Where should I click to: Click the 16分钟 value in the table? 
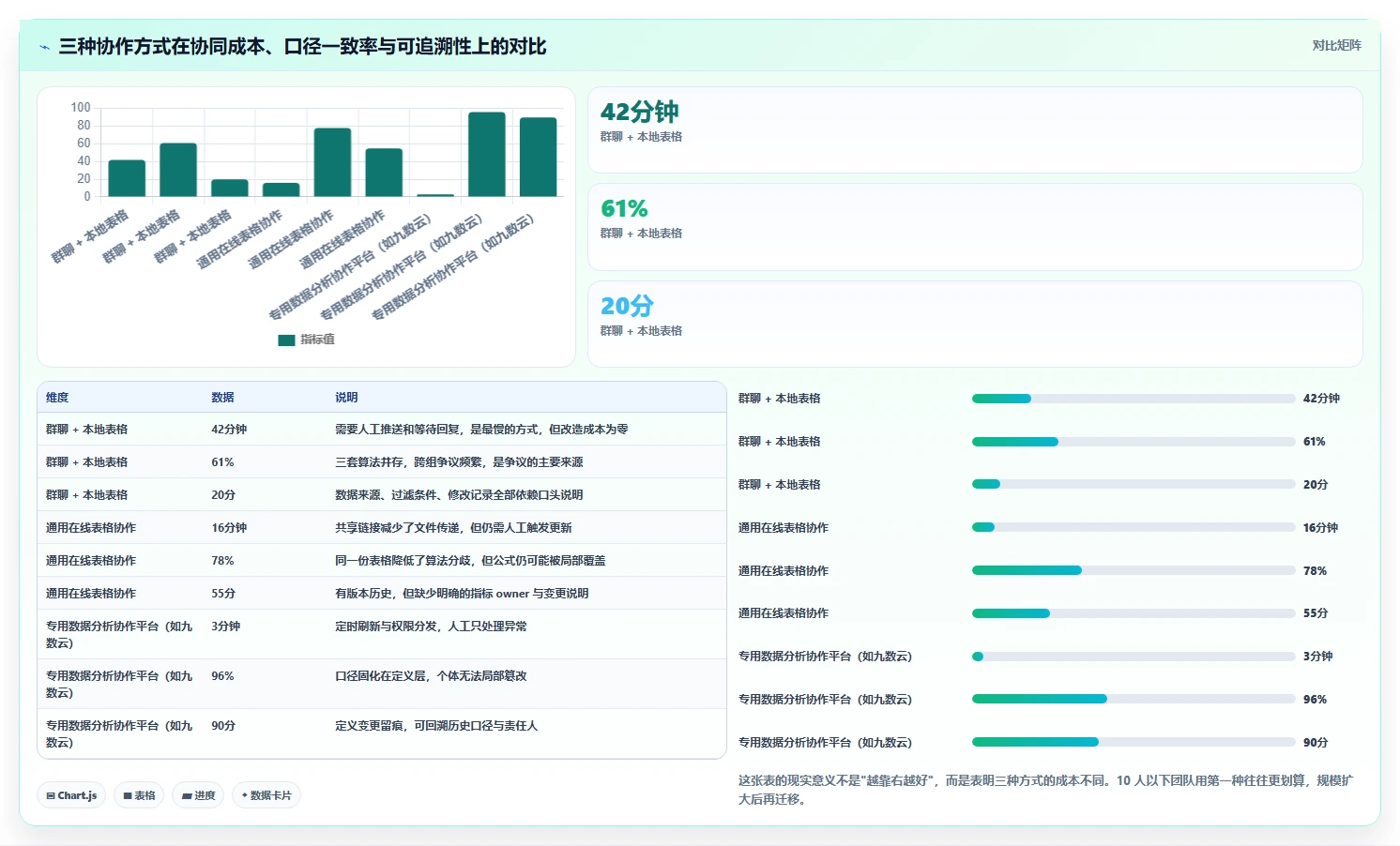pos(229,528)
